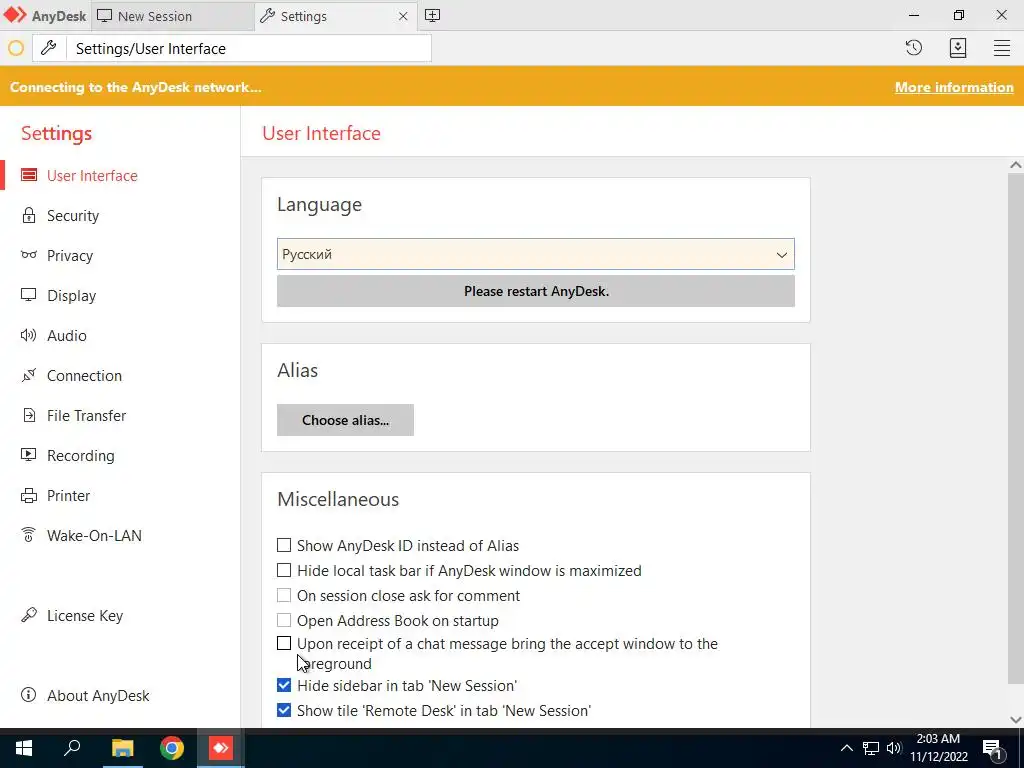Click the Connection plug icon
This screenshot has height=768, width=1024.
point(29,375)
